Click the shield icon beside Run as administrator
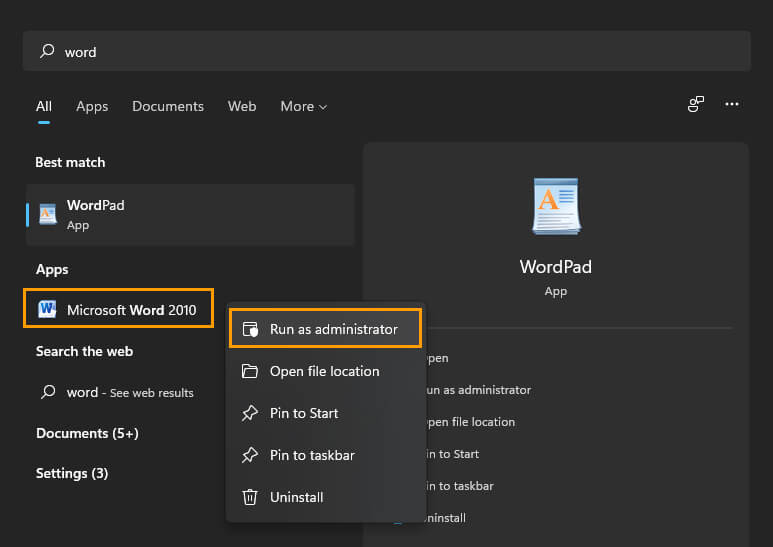 coord(250,329)
